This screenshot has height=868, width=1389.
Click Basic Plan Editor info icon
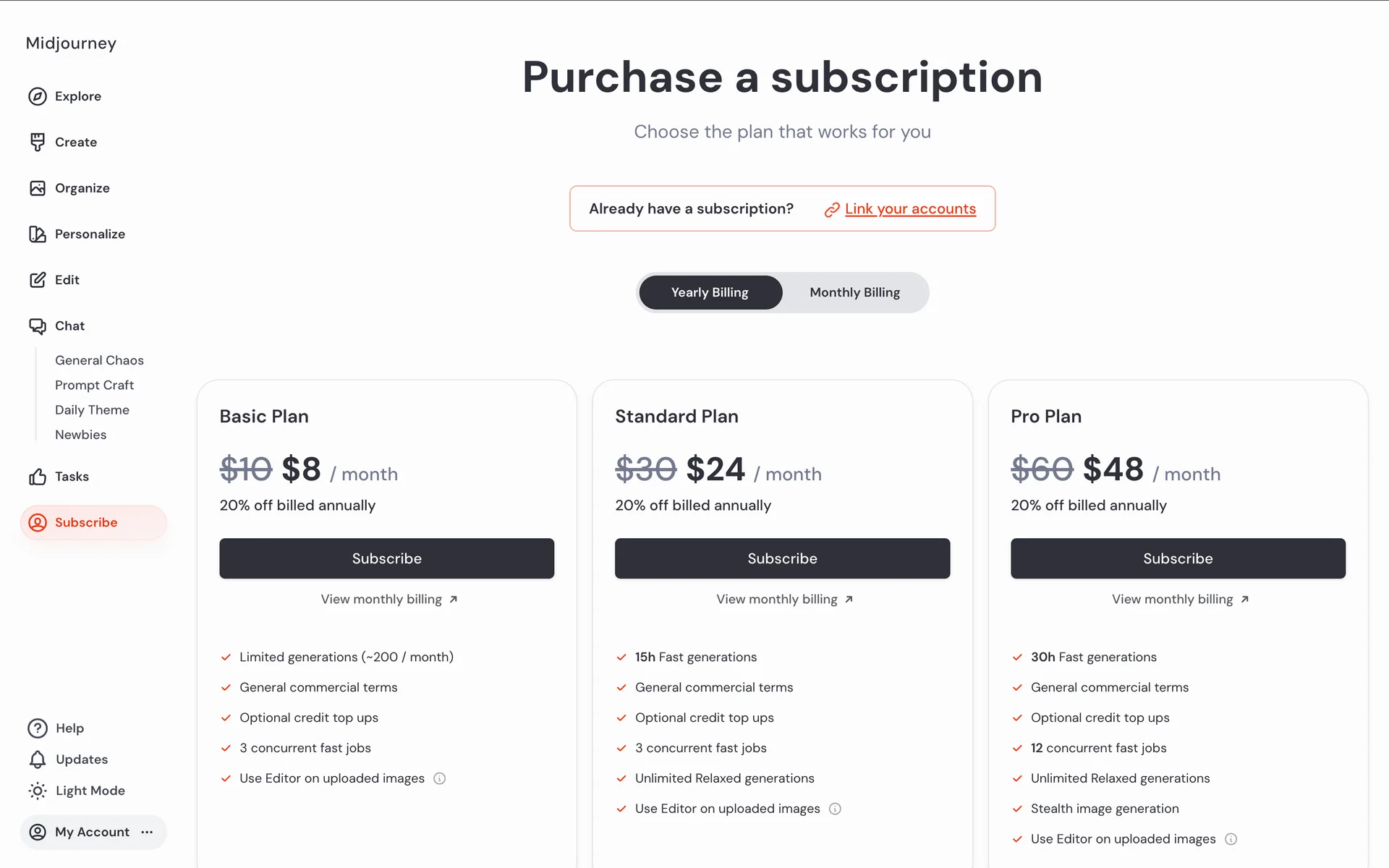click(440, 778)
